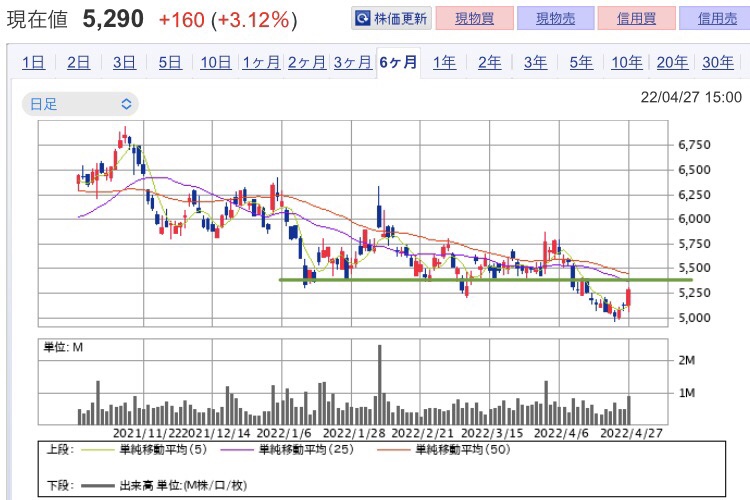Switch chart range to 1ヶ月

[261, 62]
